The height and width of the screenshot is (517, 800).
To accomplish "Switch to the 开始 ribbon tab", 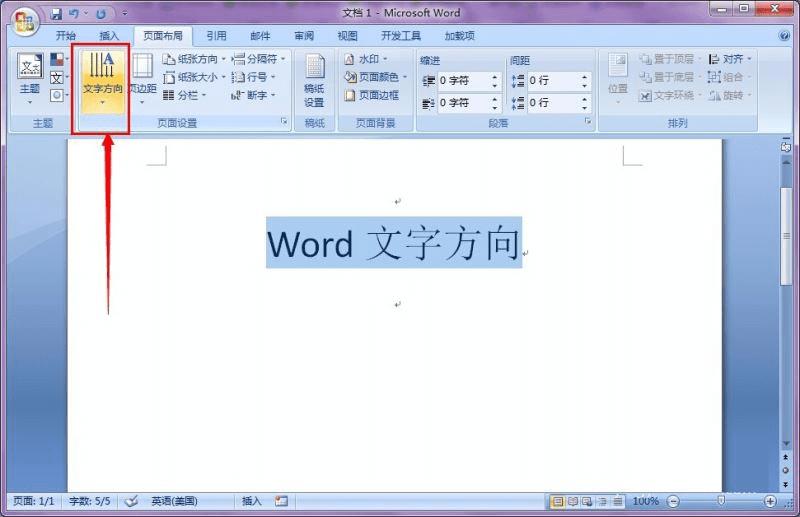I will coord(65,36).
